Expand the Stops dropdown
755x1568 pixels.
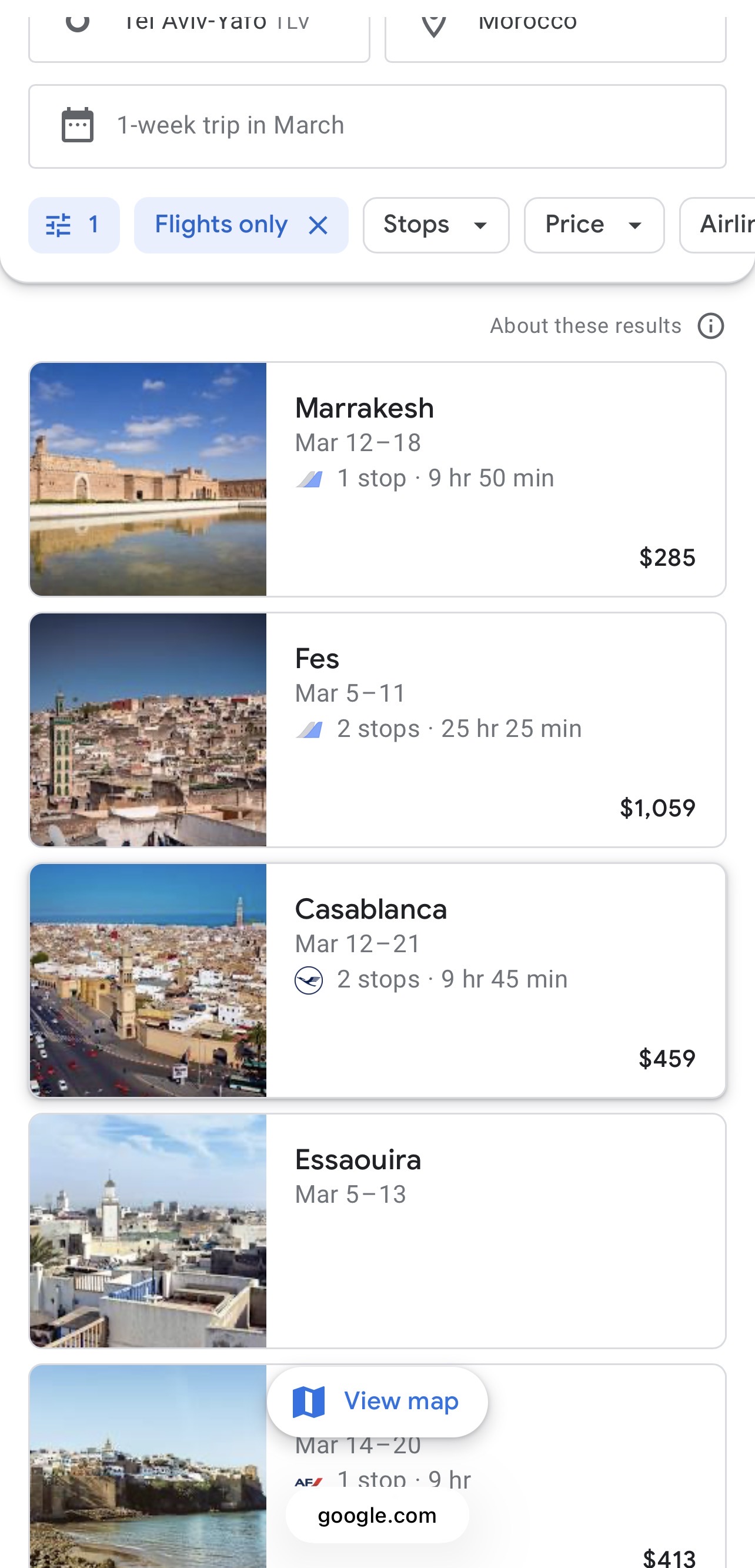(x=436, y=225)
